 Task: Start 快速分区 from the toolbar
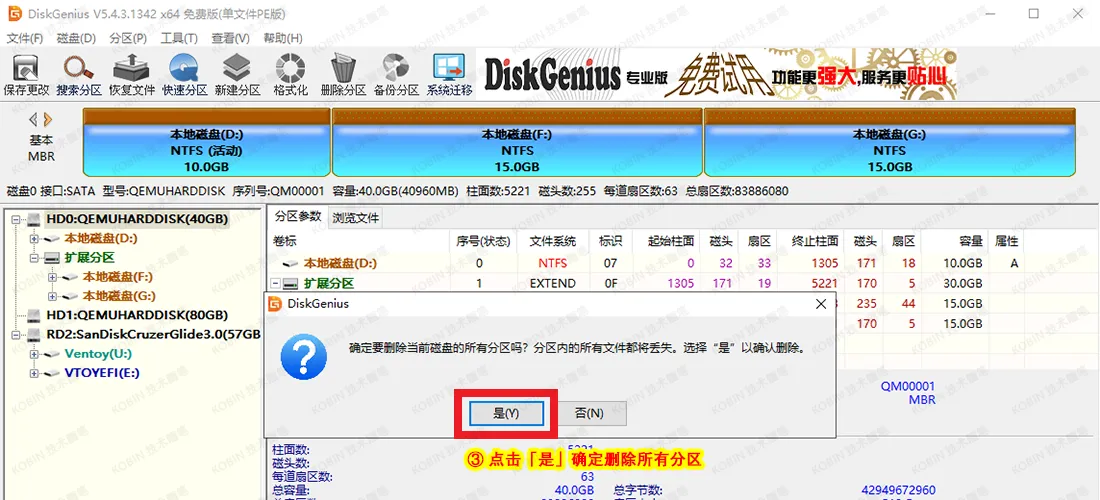coord(185,75)
